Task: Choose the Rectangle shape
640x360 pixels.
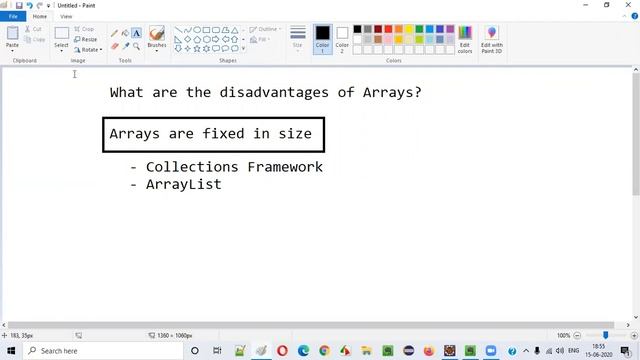Action: (x=207, y=30)
